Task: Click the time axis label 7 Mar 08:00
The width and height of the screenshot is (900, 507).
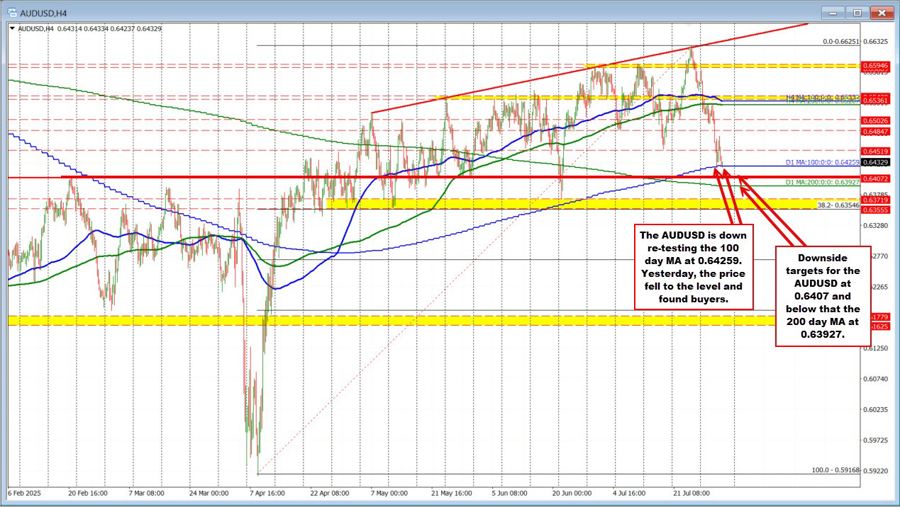Action: pyautogui.click(x=146, y=493)
